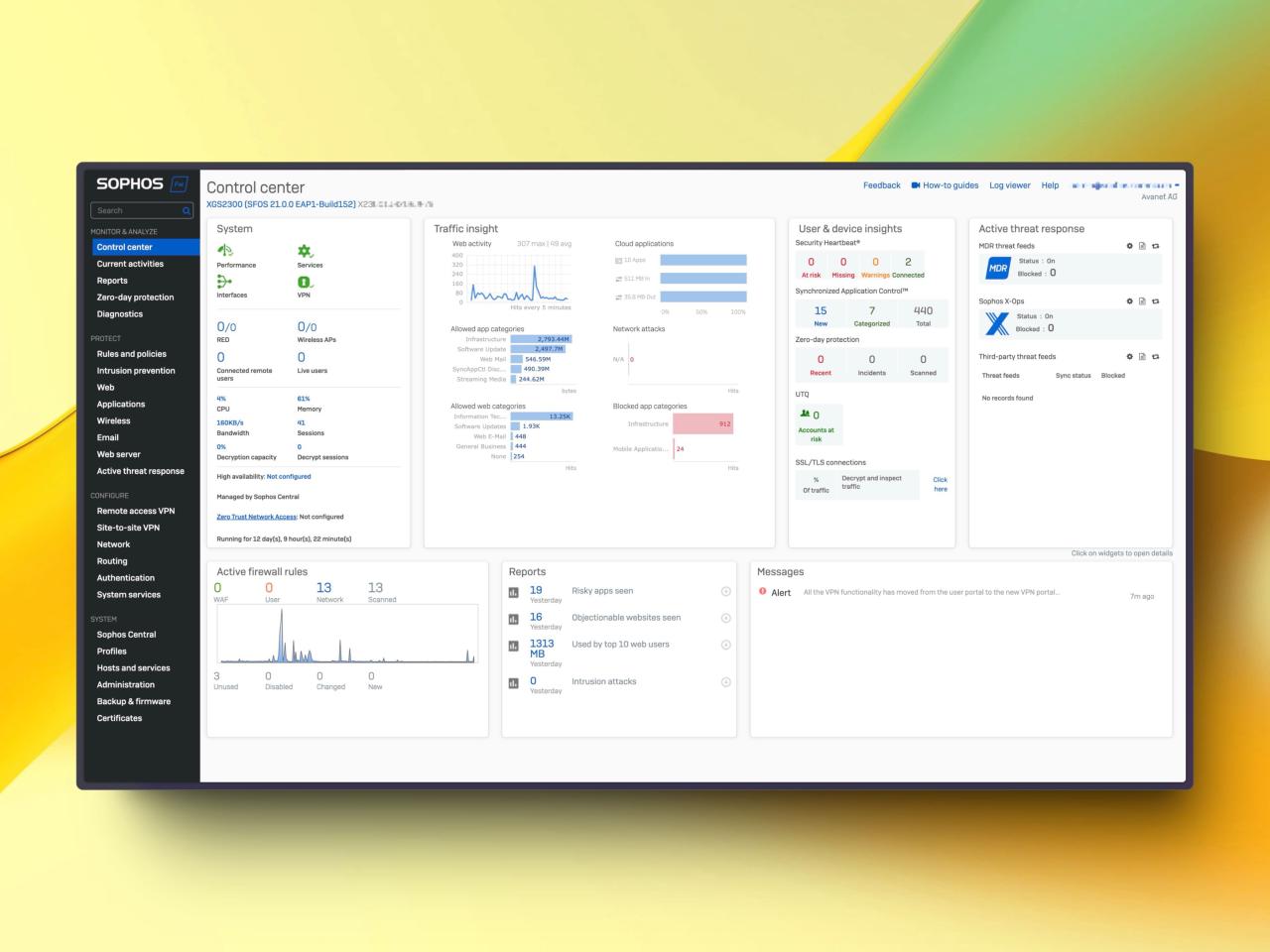Click chart icon beside Objectionable websites seen
This screenshot has width=1270, height=952.
pyautogui.click(x=514, y=620)
